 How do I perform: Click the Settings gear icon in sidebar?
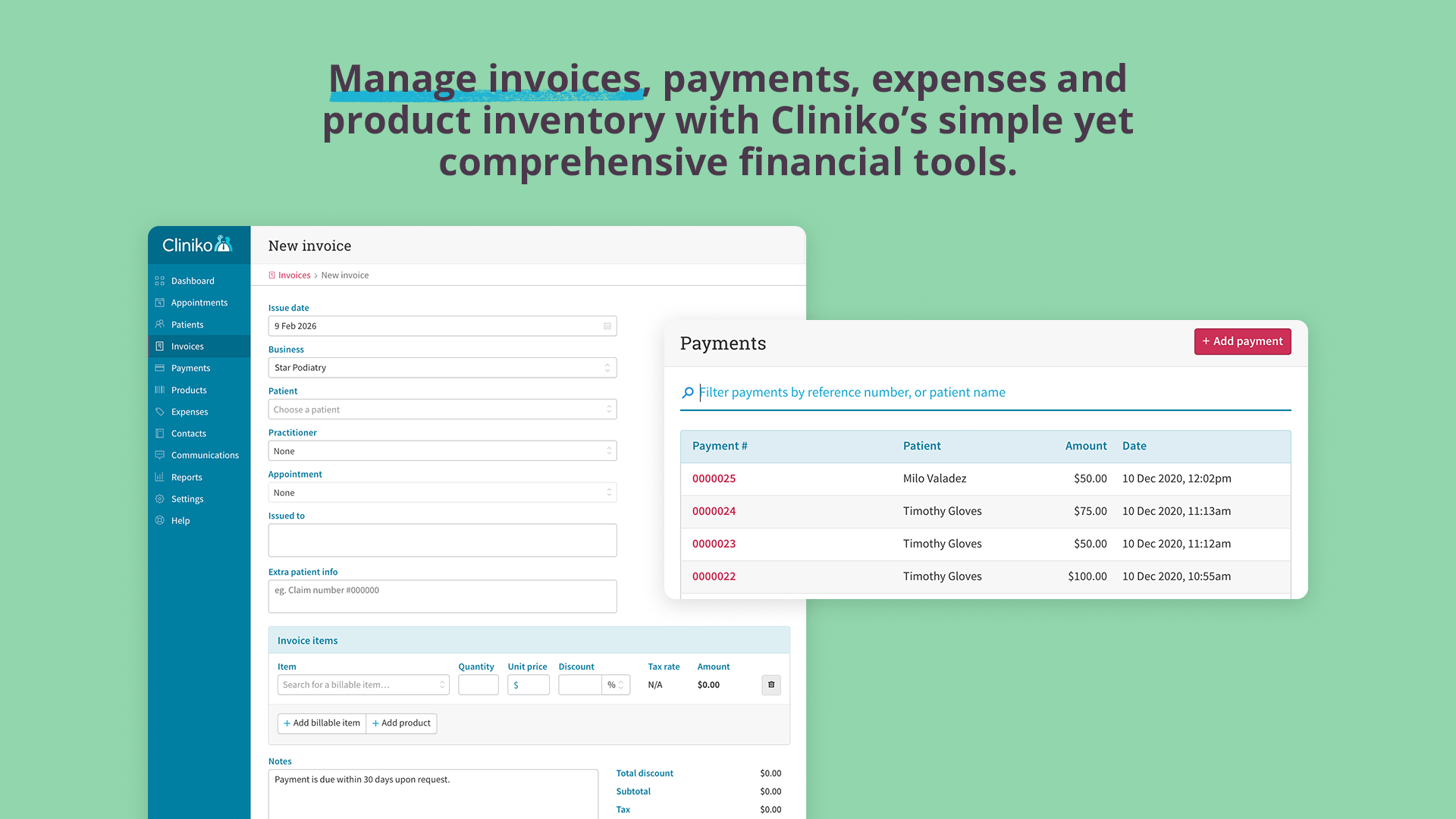(159, 499)
